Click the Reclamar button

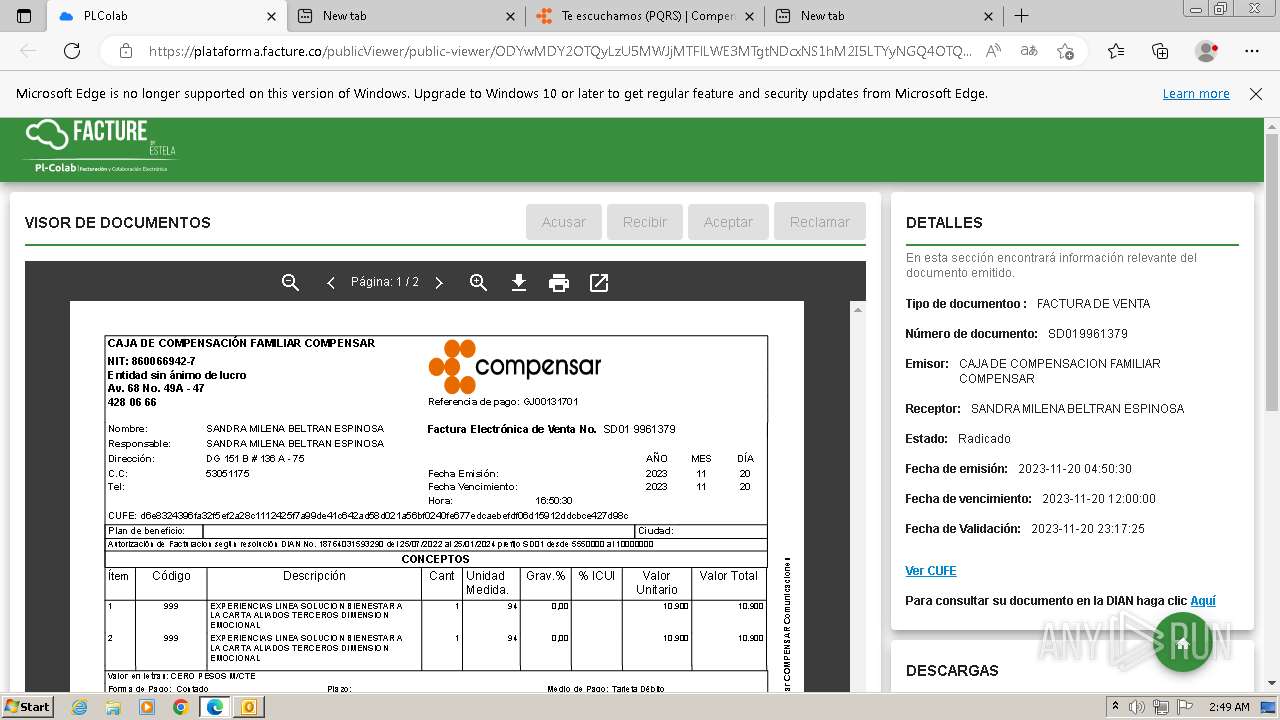820,222
